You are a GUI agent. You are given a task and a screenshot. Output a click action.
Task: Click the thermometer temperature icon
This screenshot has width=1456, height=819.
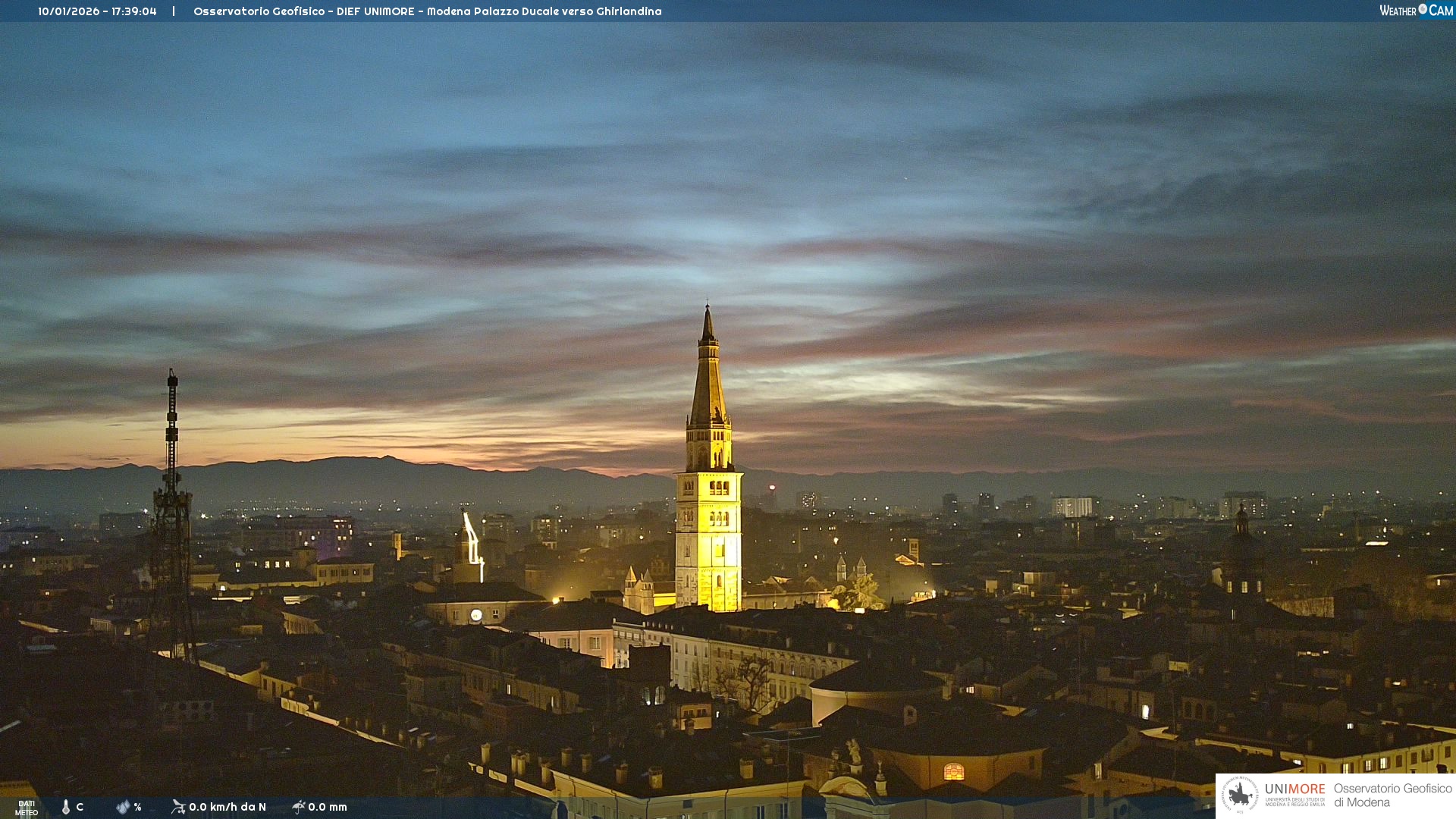click(x=66, y=807)
